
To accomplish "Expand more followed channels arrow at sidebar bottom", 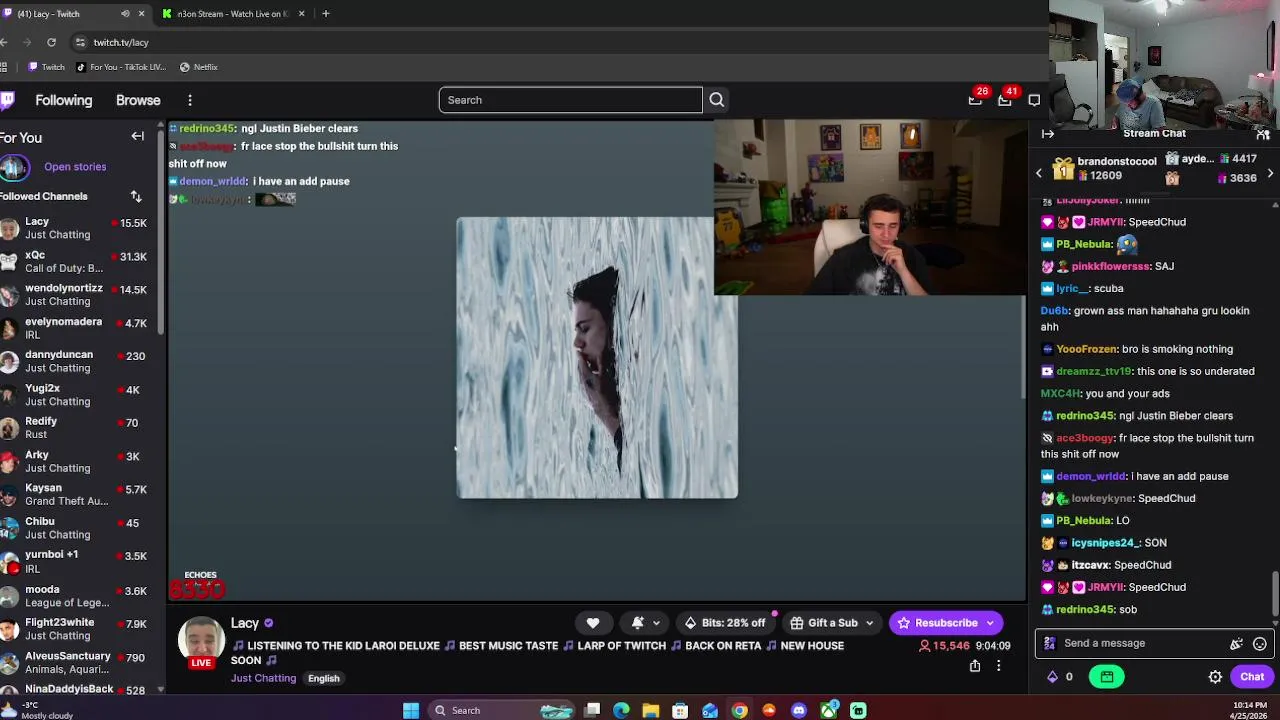I will click(160, 690).
